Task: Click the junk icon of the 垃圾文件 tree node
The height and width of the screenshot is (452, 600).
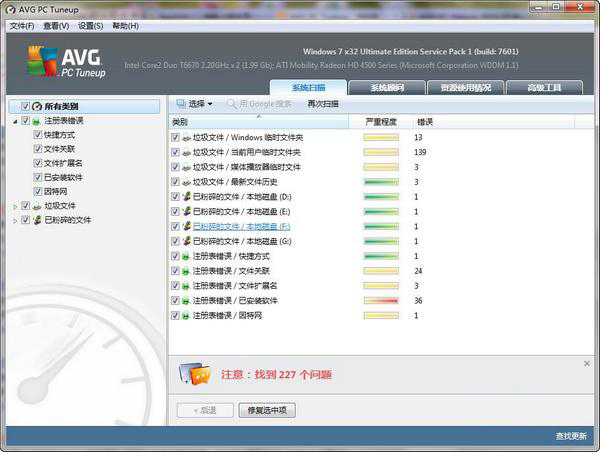Action: (x=37, y=206)
